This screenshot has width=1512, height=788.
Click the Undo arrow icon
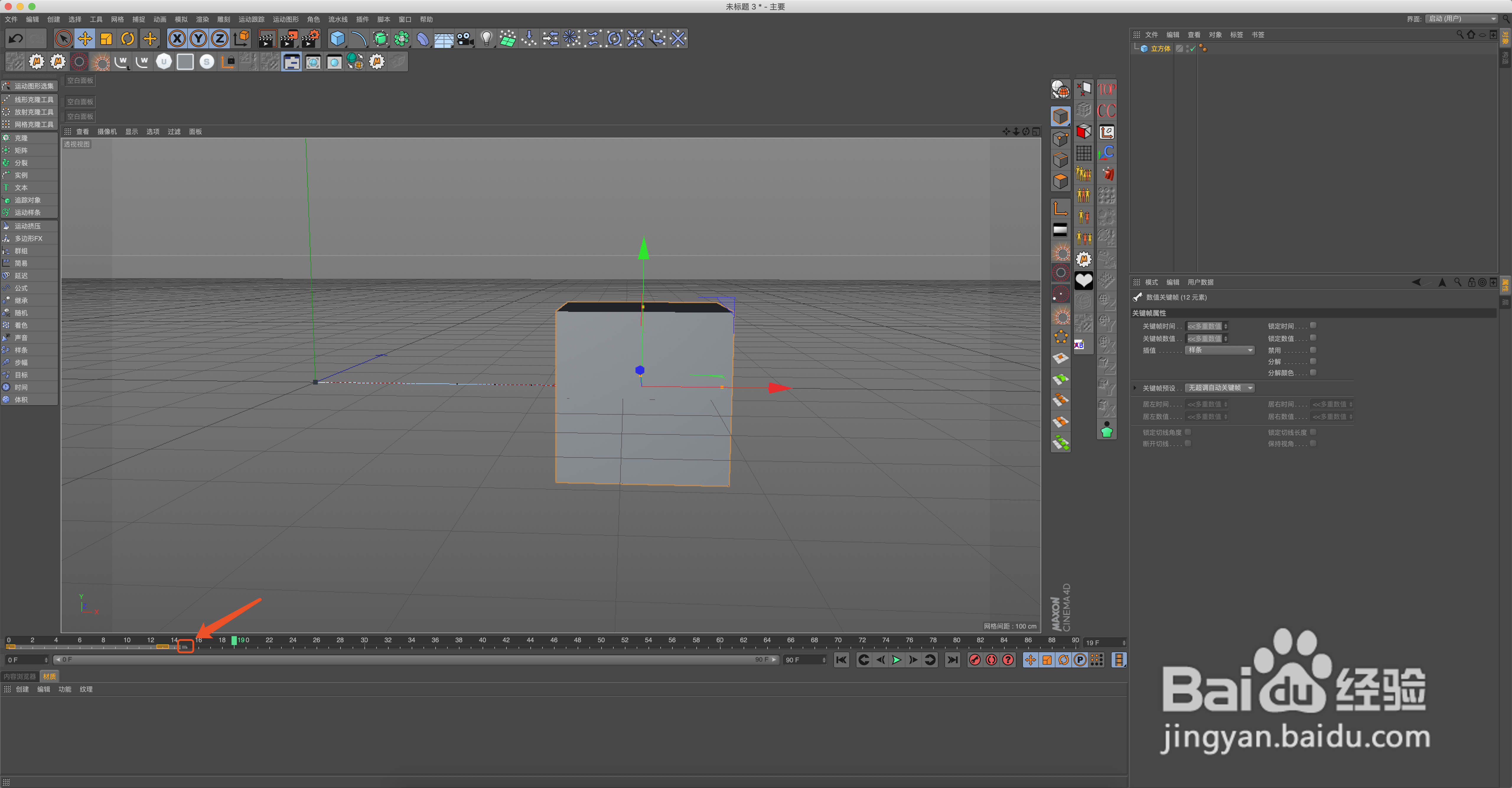(x=16, y=39)
